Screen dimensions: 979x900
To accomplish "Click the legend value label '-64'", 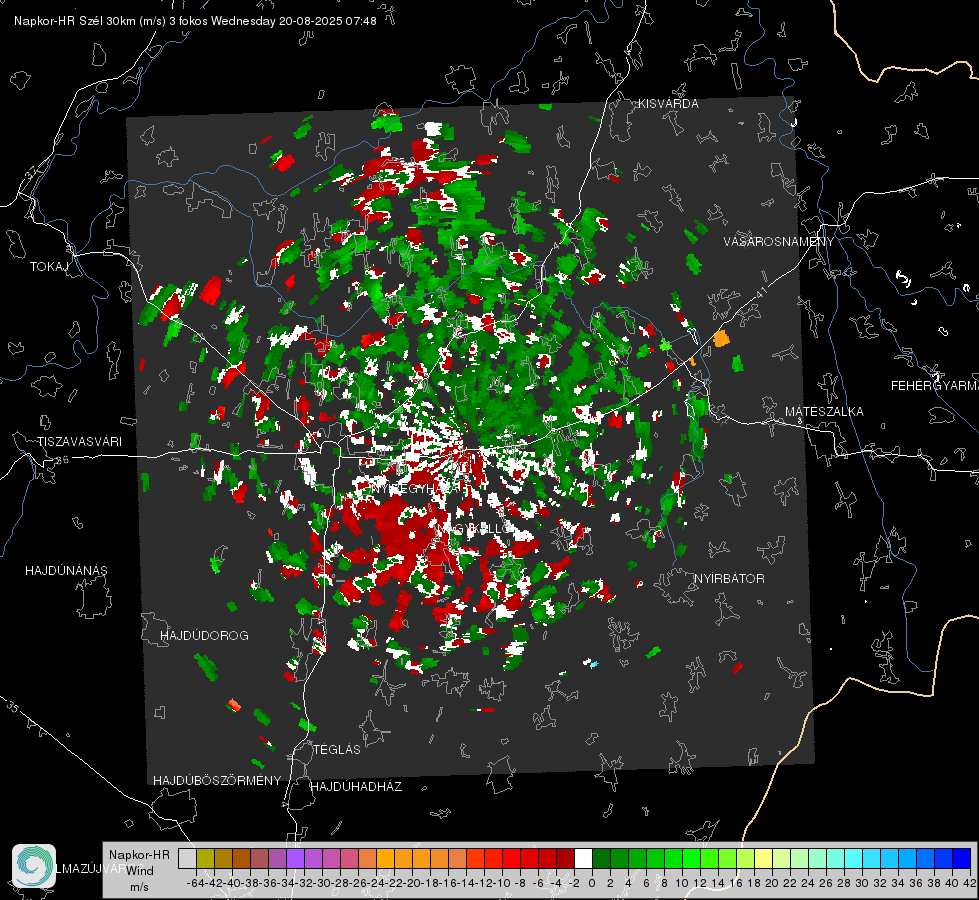I will point(195,883).
